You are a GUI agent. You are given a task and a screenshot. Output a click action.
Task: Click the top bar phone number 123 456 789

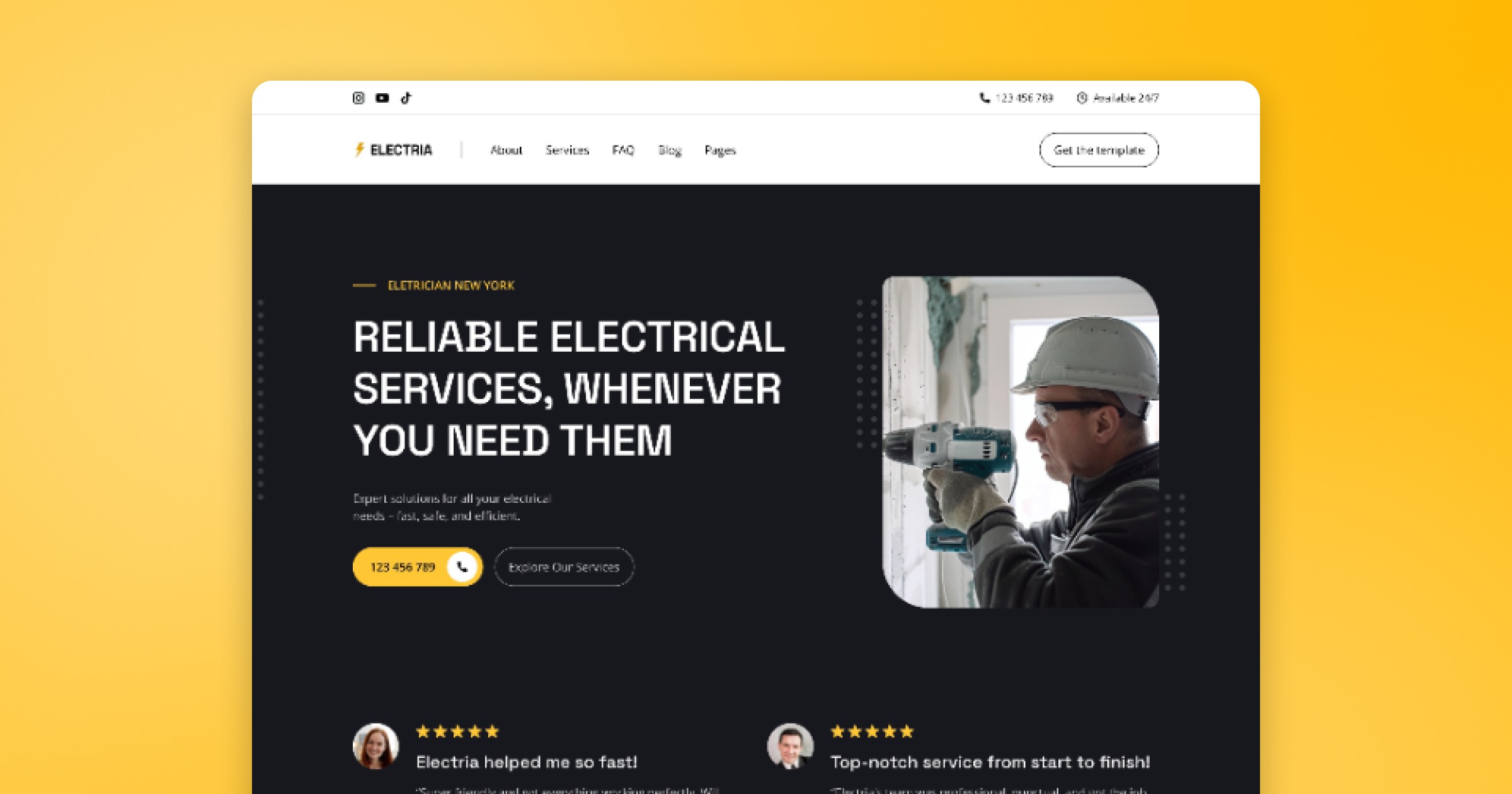coord(1024,98)
